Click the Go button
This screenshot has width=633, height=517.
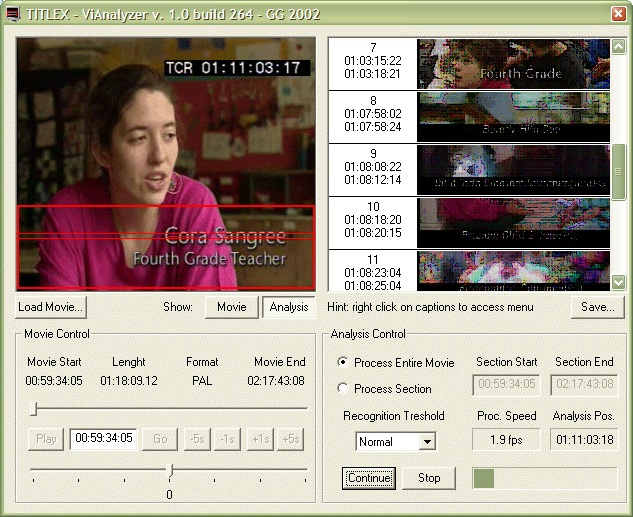[x=160, y=439]
